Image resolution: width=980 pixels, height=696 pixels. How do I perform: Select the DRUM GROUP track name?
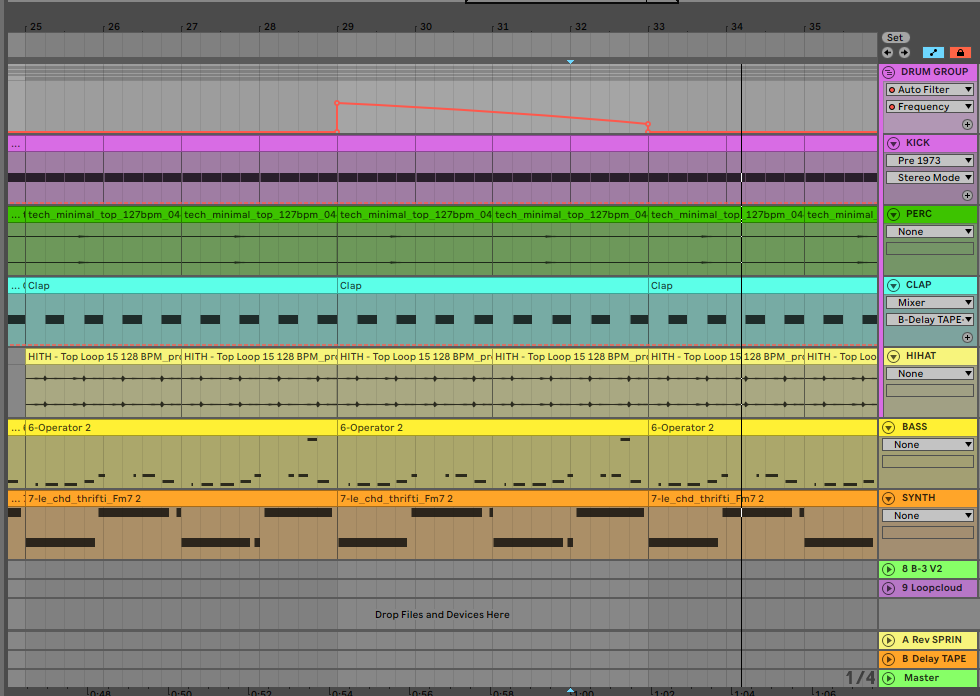[934, 72]
